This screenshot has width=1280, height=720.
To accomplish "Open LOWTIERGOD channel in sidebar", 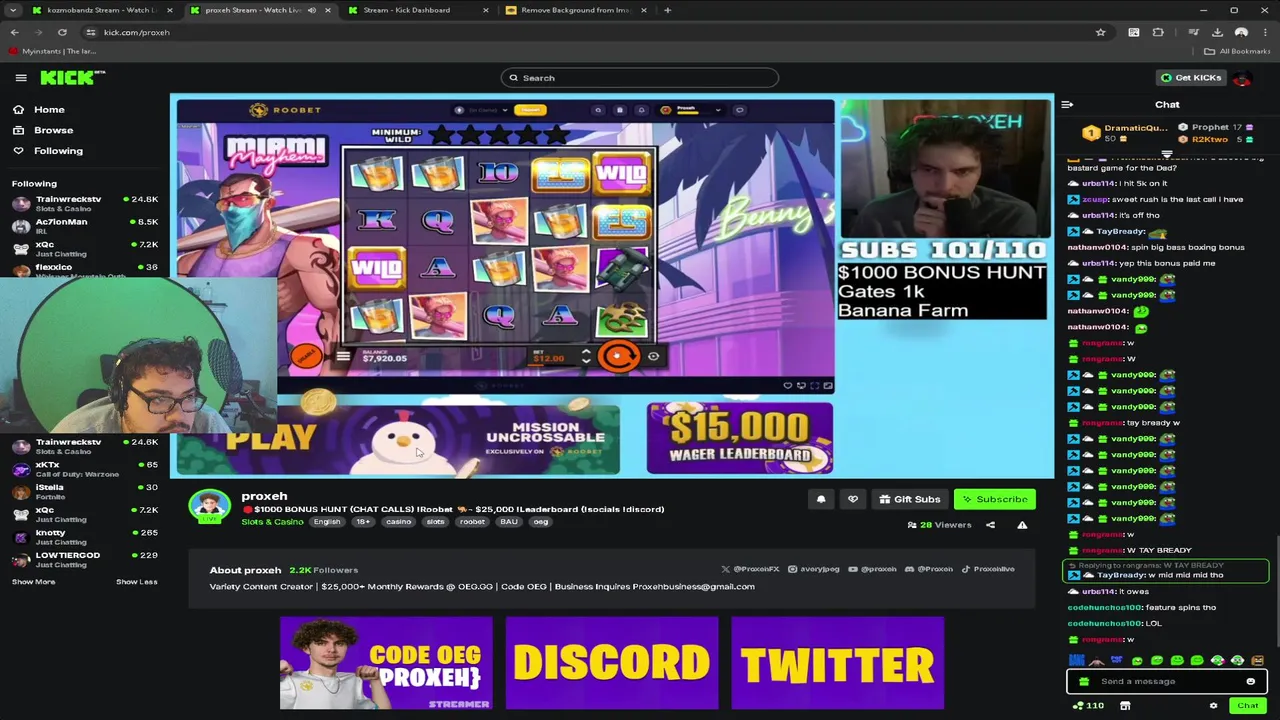I will (x=84, y=559).
